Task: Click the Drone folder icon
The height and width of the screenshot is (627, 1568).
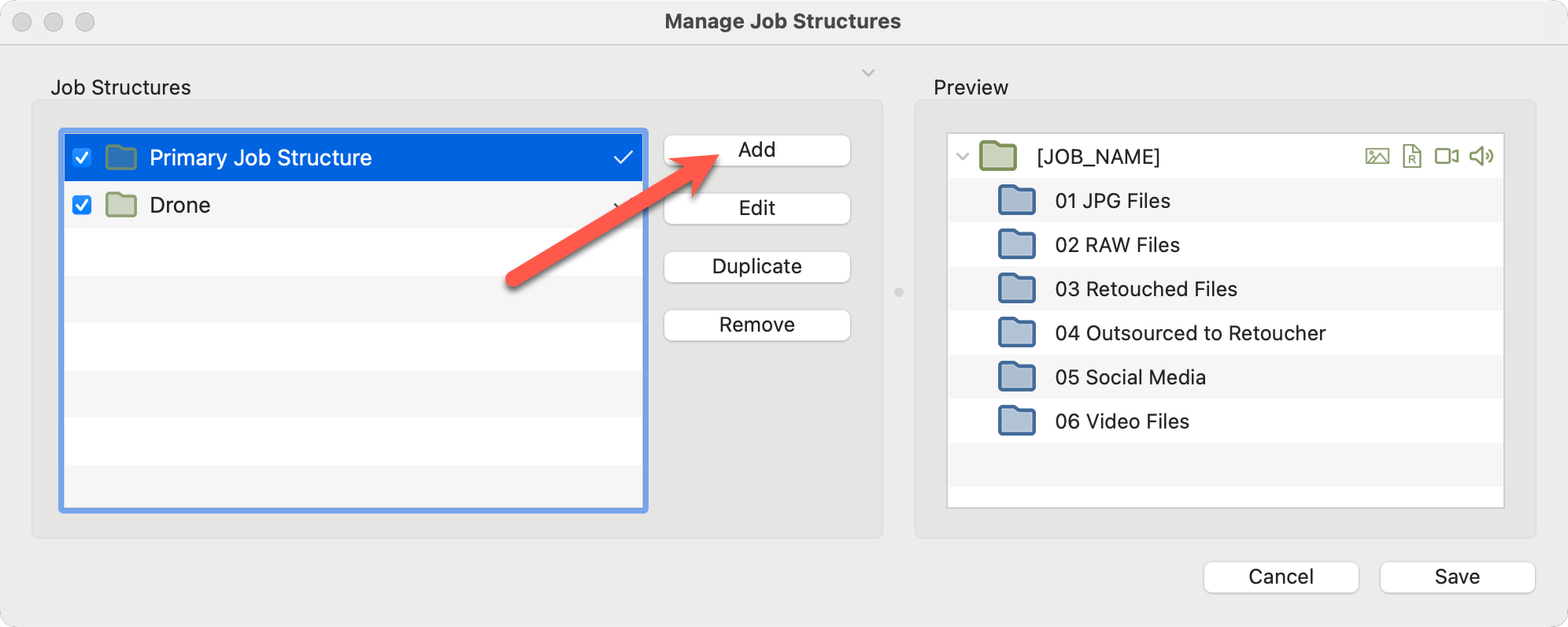Action: [121, 205]
